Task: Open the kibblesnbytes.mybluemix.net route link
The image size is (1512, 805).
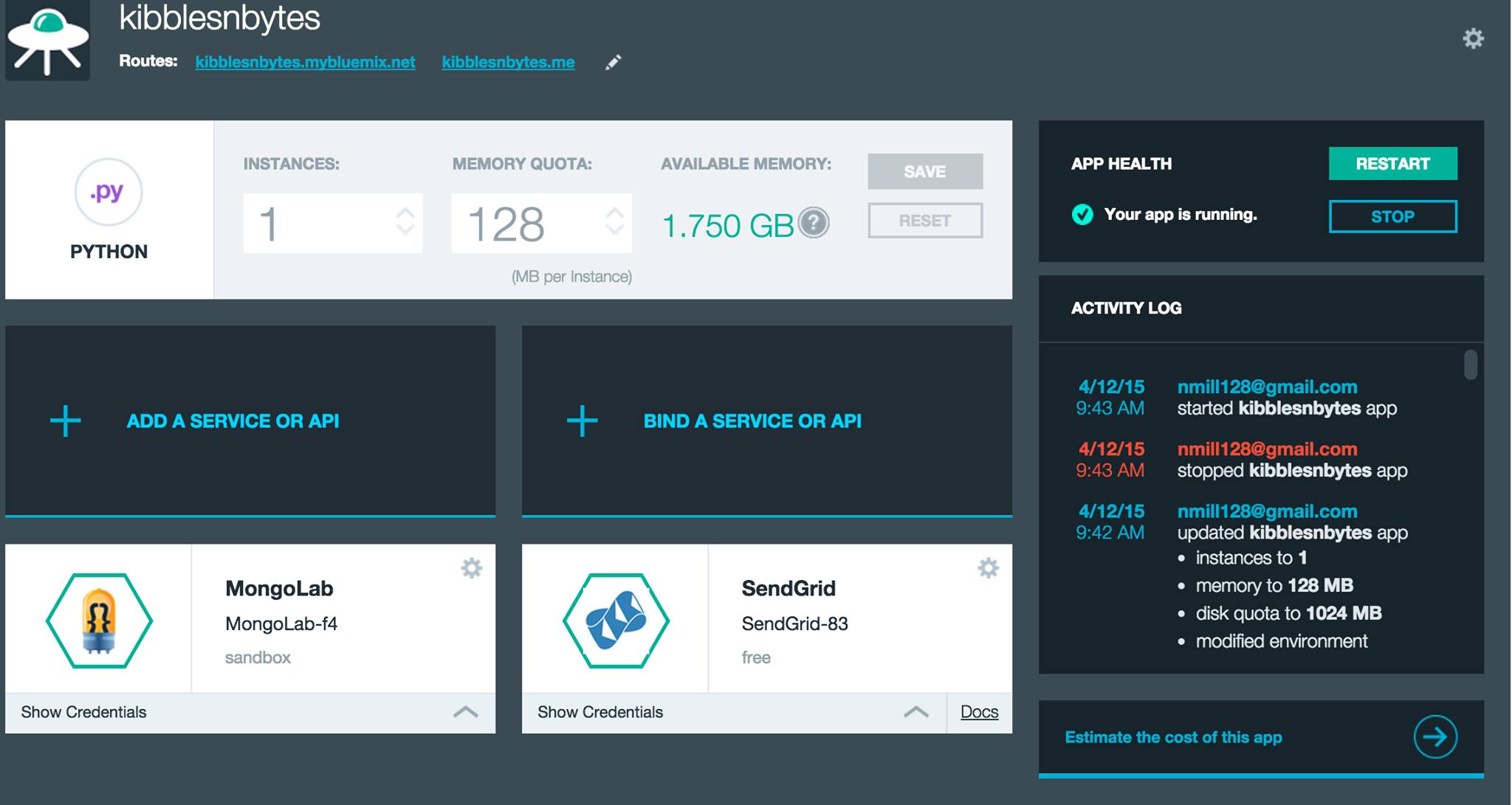Action: coord(305,62)
